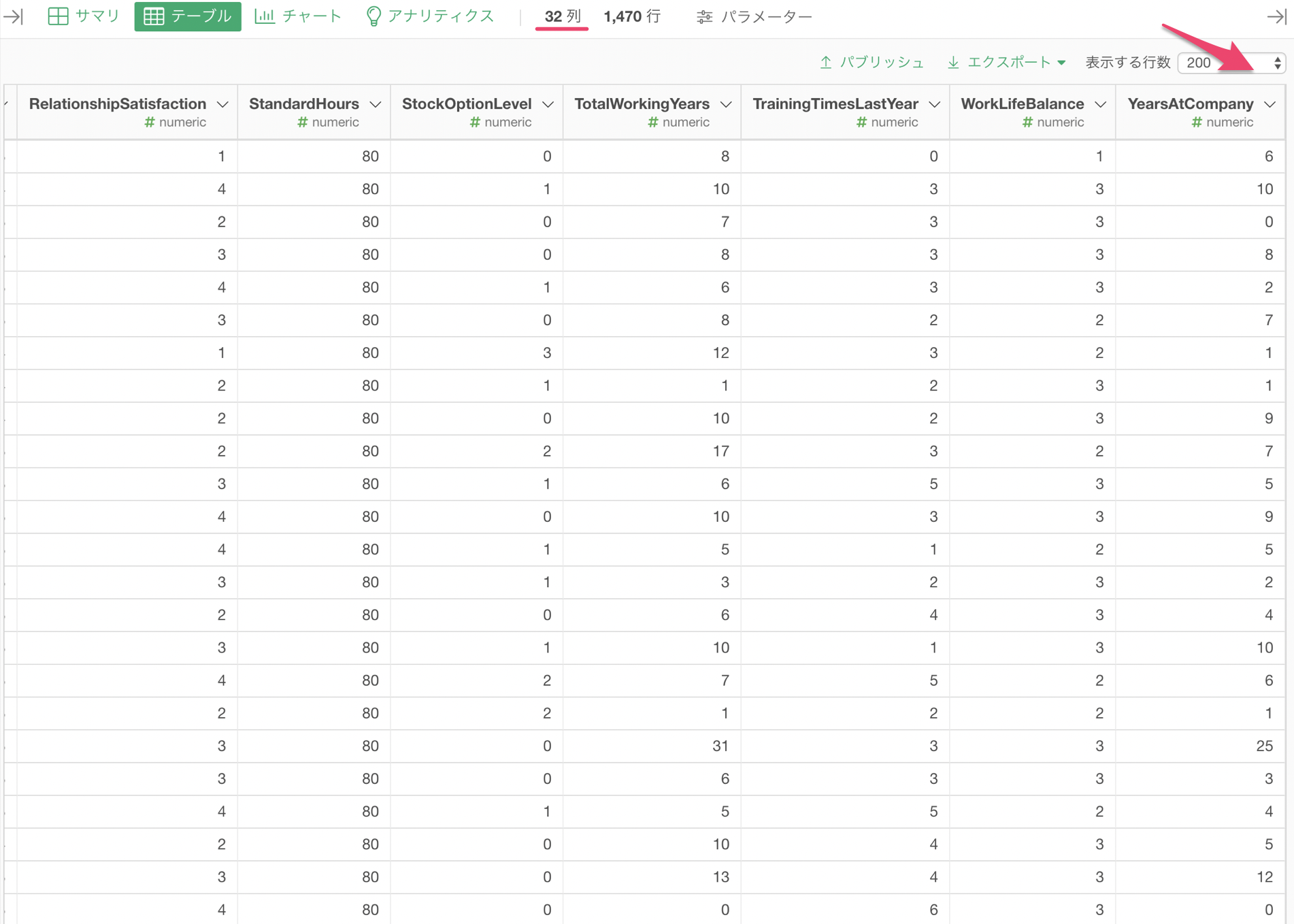Select TotalWorkingYears cell with value 13
Screen dimensions: 1294x924
[652, 877]
